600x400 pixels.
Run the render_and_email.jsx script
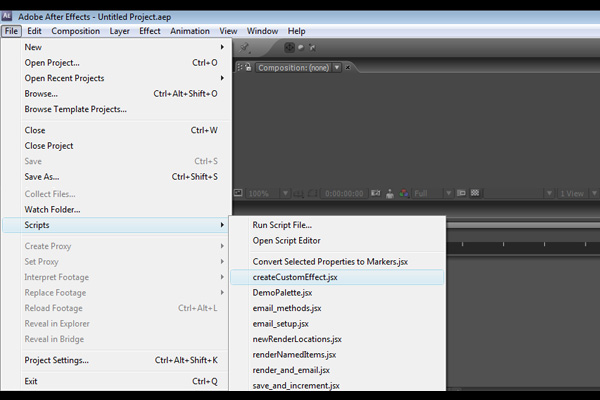coord(337,370)
